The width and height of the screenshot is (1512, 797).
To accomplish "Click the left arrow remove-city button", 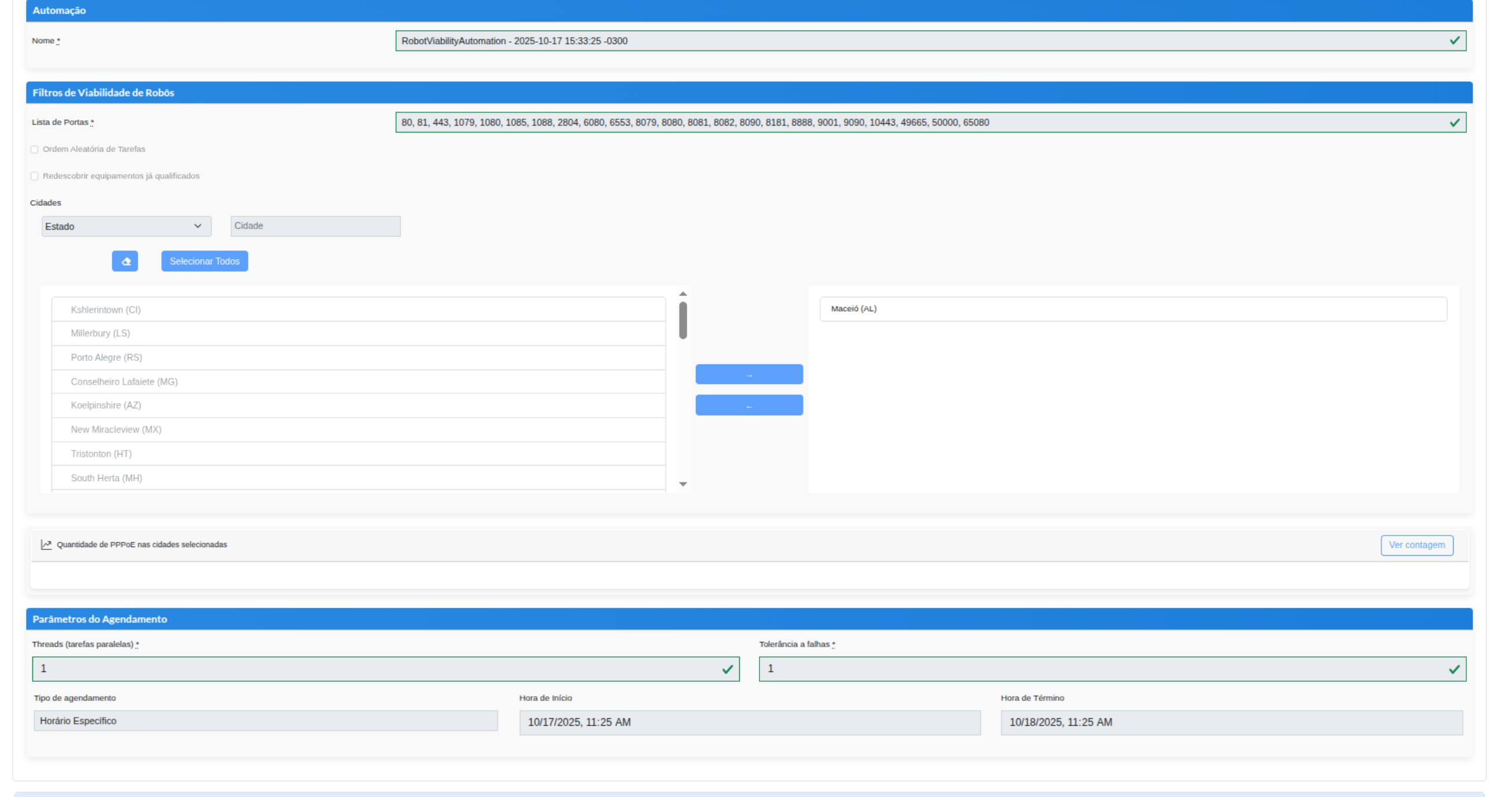I will tap(749, 405).
